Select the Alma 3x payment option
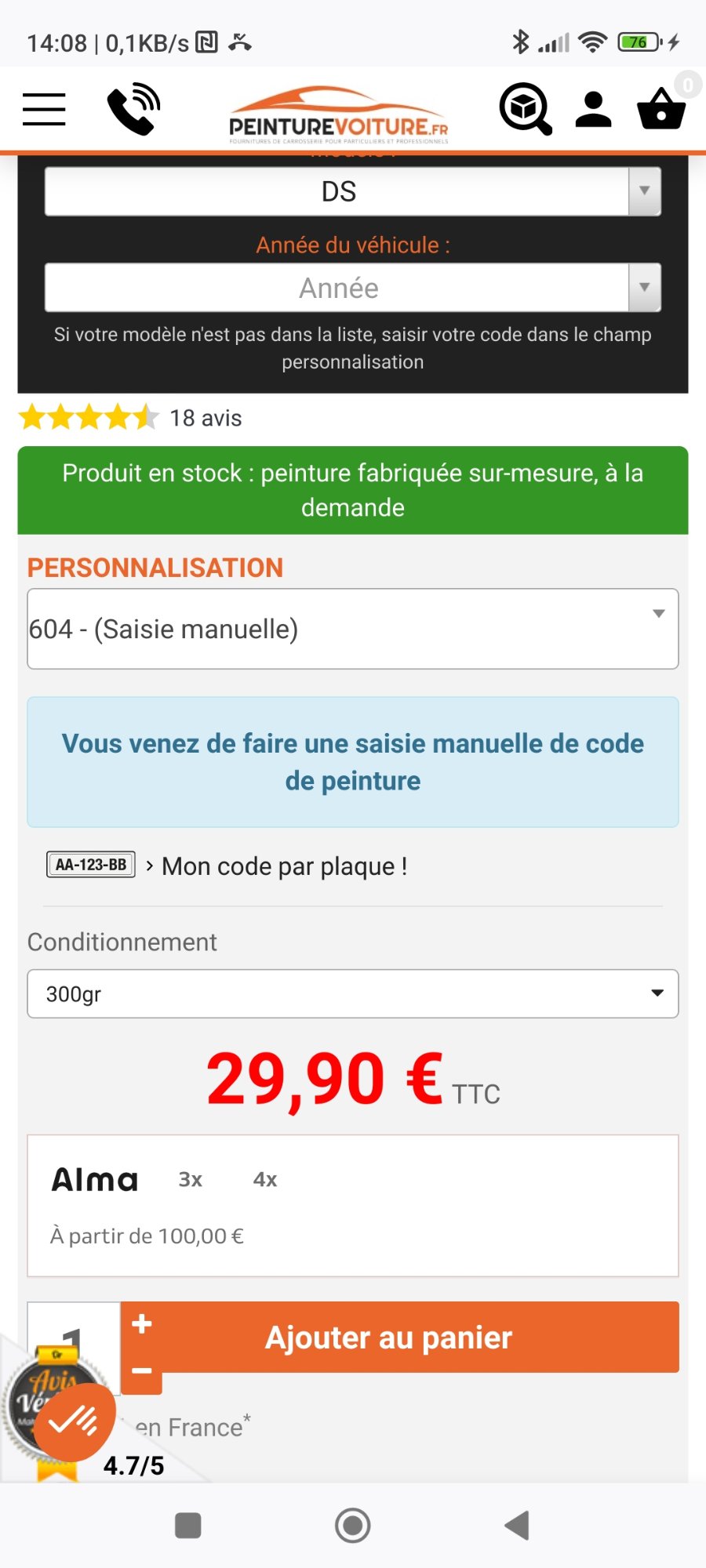706x1568 pixels. pos(191,1180)
